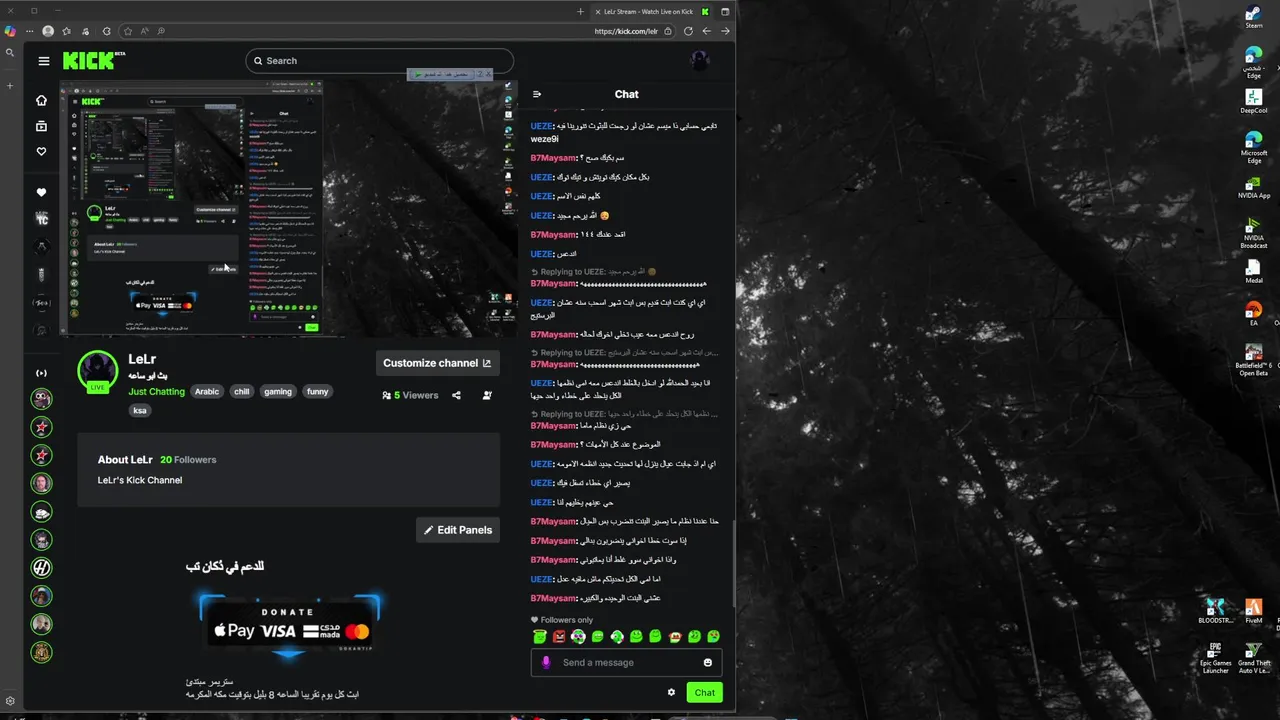This screenshot has width=1280, height=720.
Task: Click the share stream icon
Action: (457, 395)
